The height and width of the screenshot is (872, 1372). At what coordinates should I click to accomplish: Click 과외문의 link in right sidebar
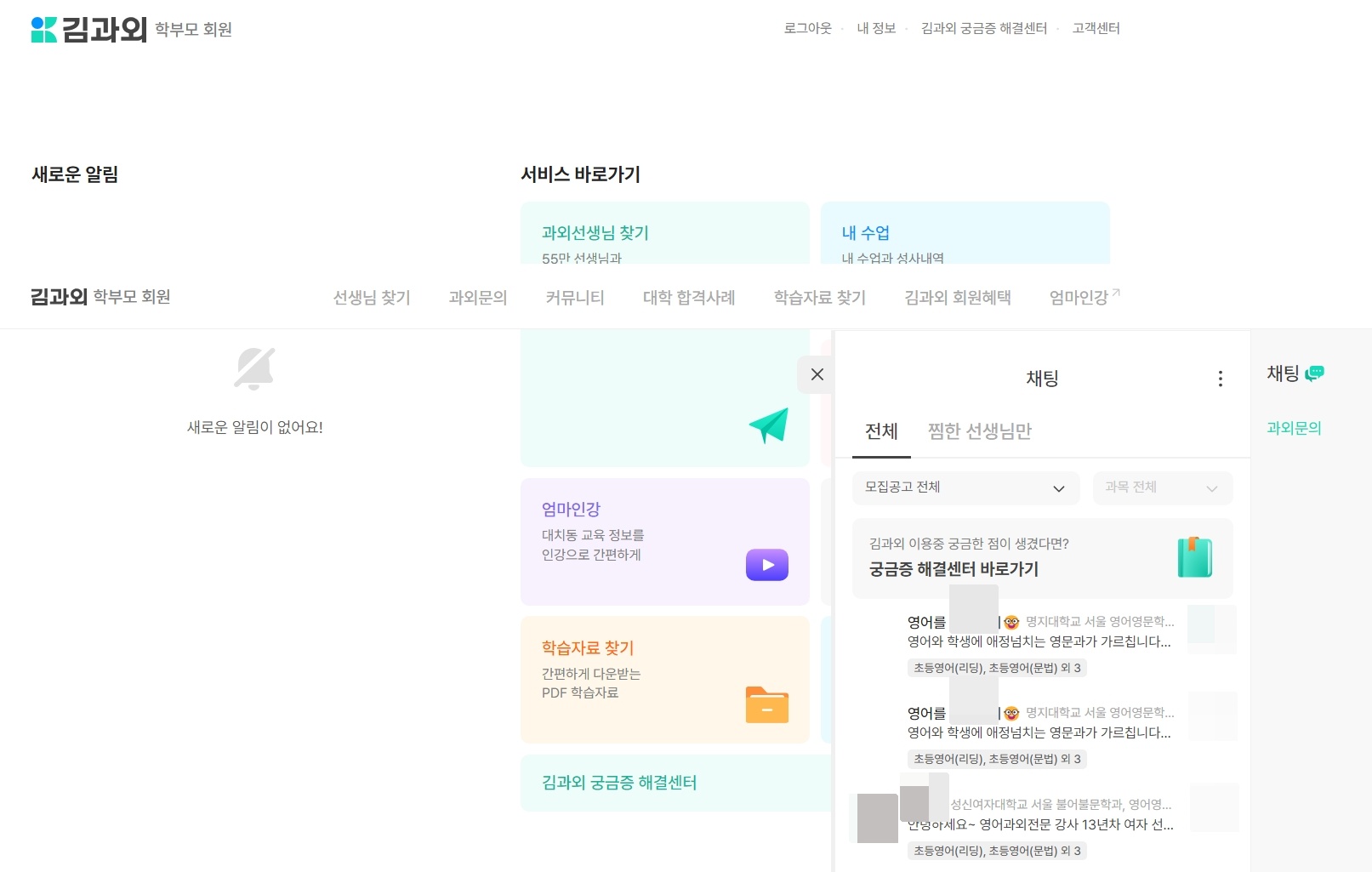[1294, 428]
